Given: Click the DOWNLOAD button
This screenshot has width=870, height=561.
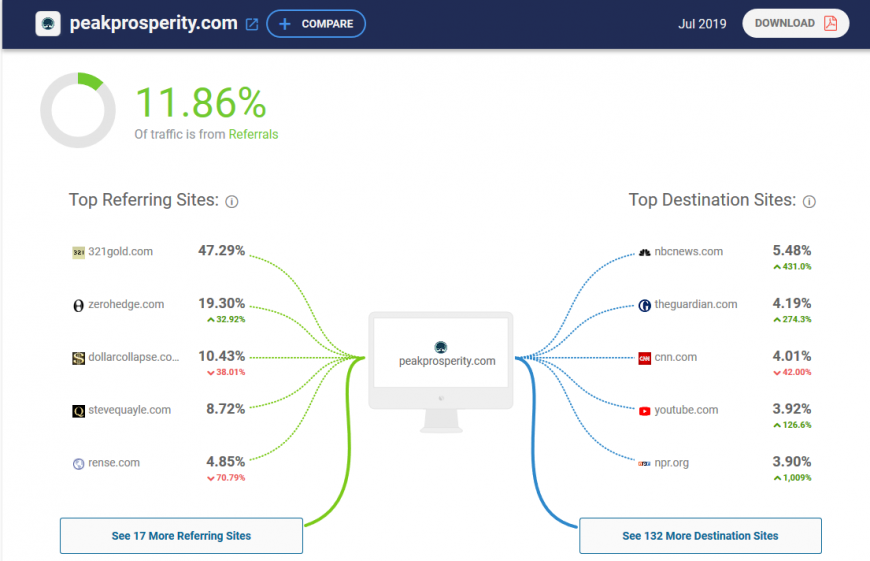Looking at the screenshot, I should coord(796,23).
